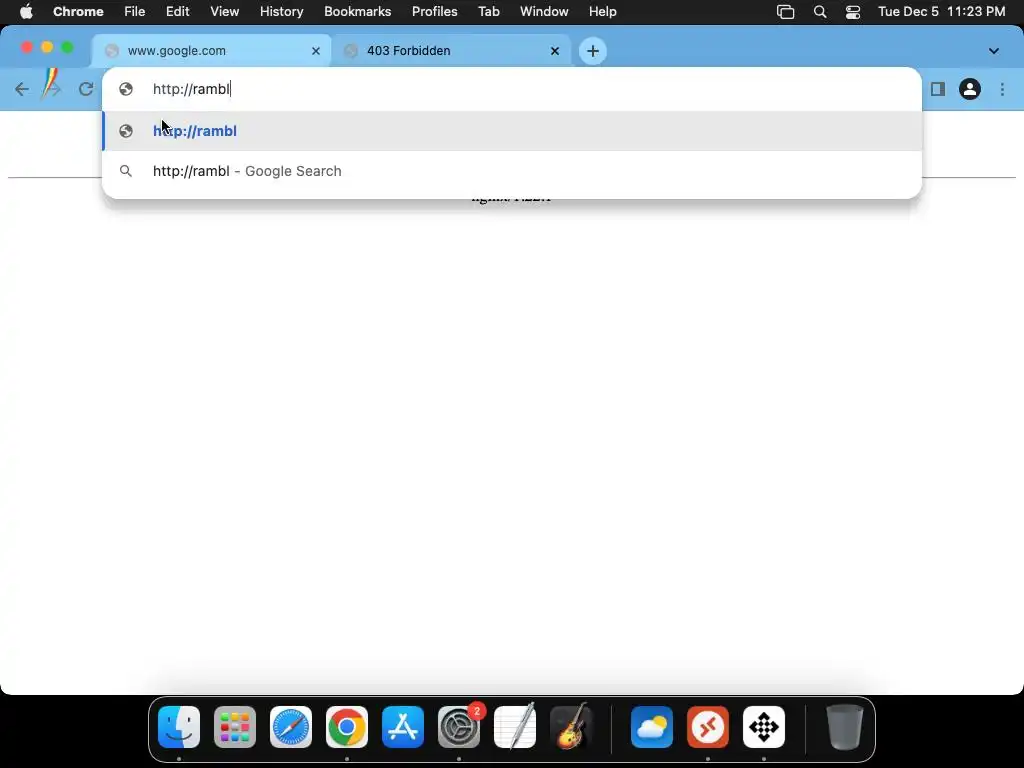1024x768 pixels.
Task: Click the search magnifier icon in suggestion row
Action: tap(126, 171)
